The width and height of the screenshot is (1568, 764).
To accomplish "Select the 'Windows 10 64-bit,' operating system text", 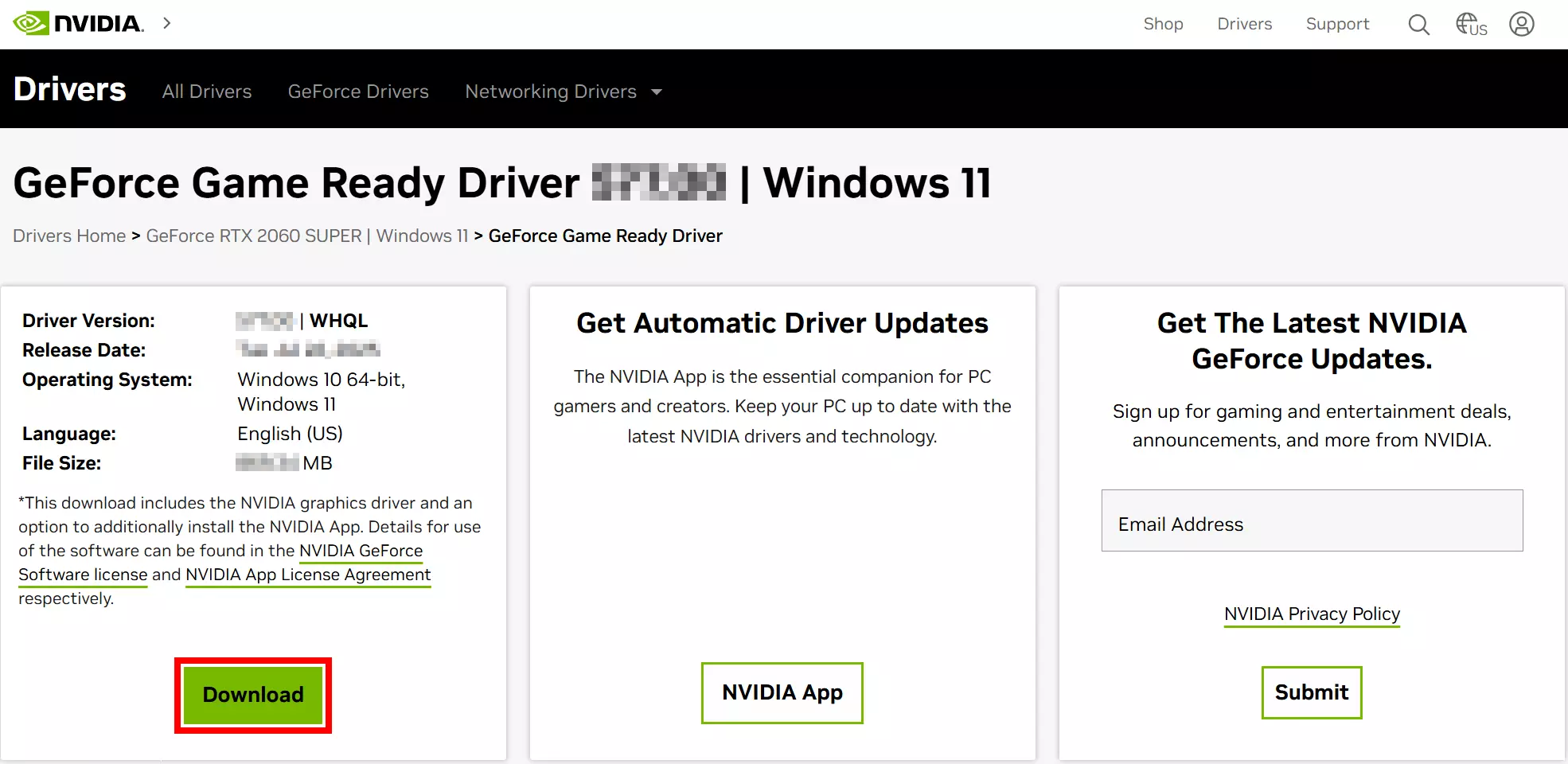I will 322,380.
